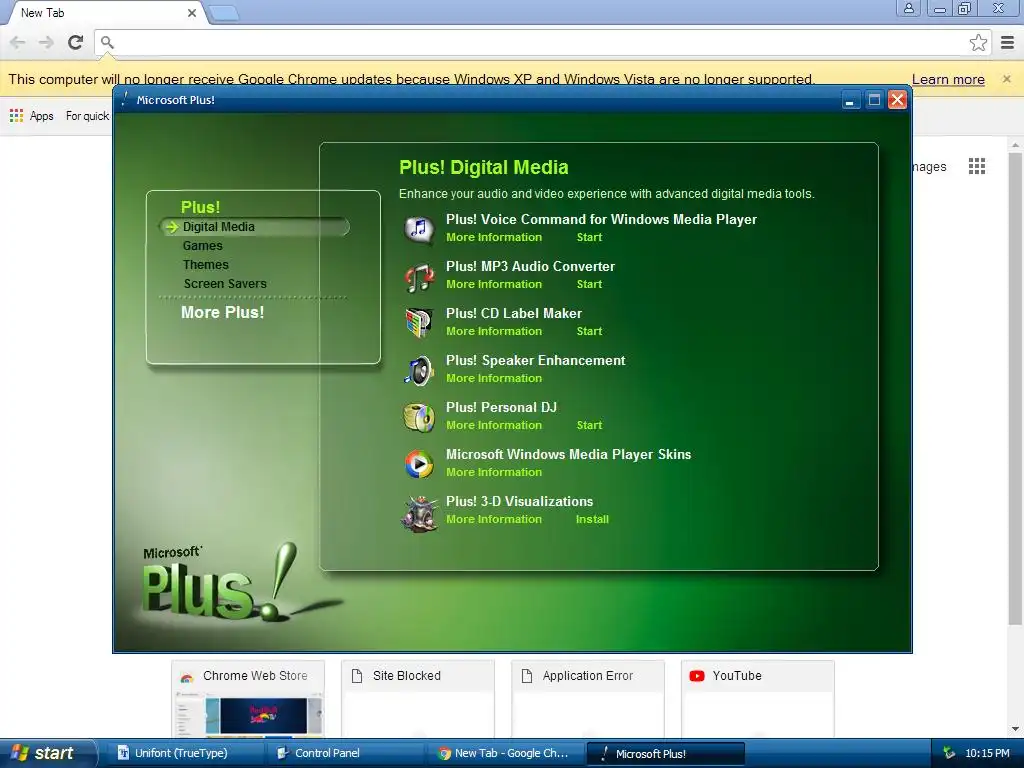Open the Chrome hamburger menu
1024x768 pixels.
tap(1008, 42)
